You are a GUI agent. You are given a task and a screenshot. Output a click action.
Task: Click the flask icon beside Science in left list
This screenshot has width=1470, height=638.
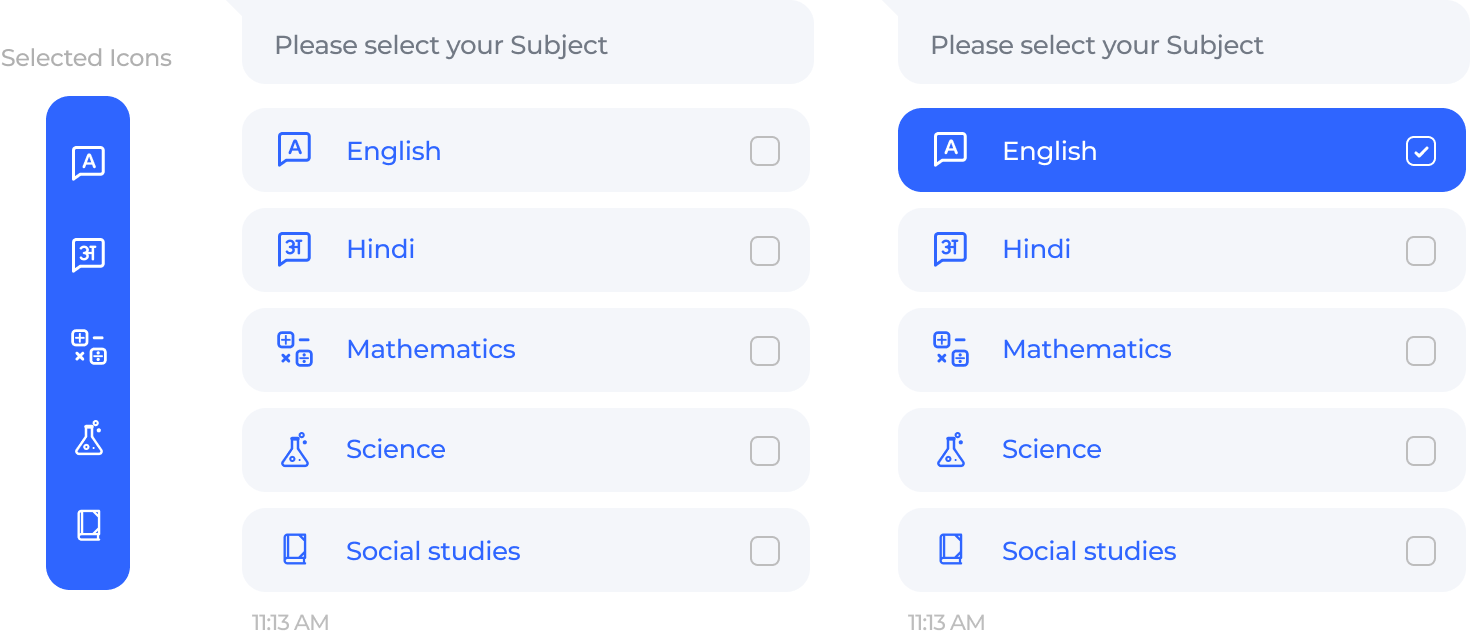(294, 449)
